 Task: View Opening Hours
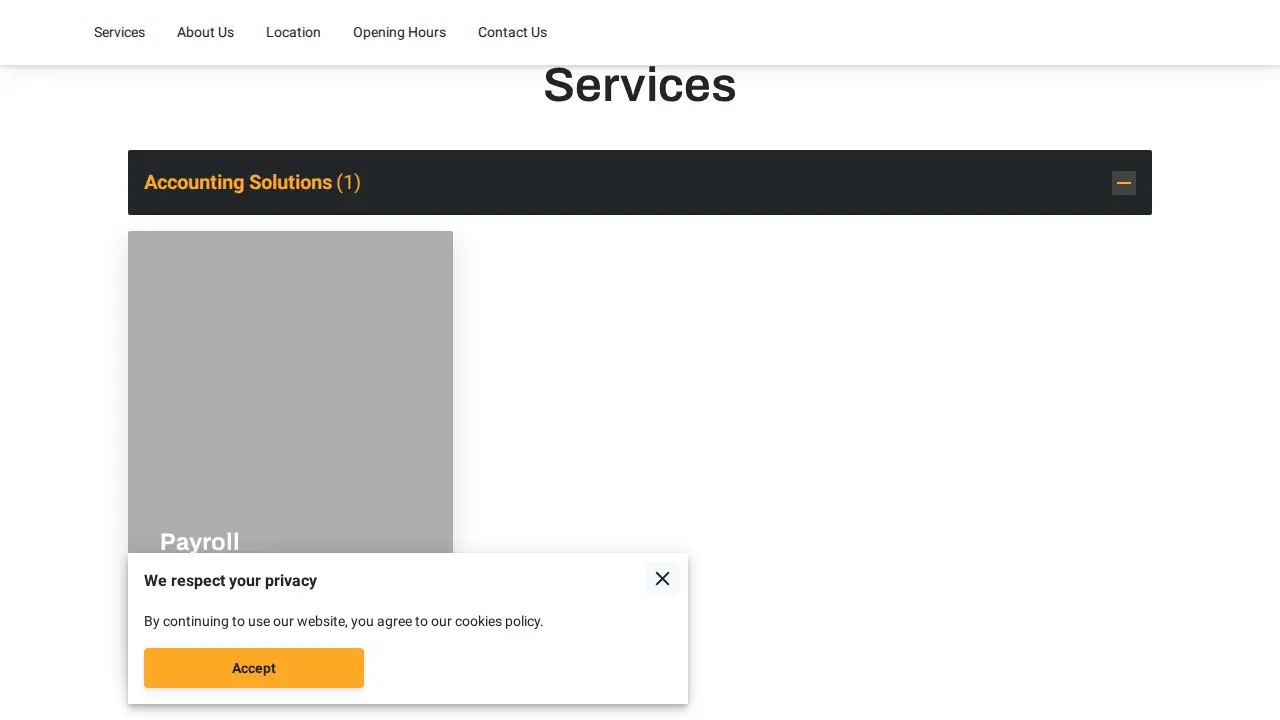[399, 32]
